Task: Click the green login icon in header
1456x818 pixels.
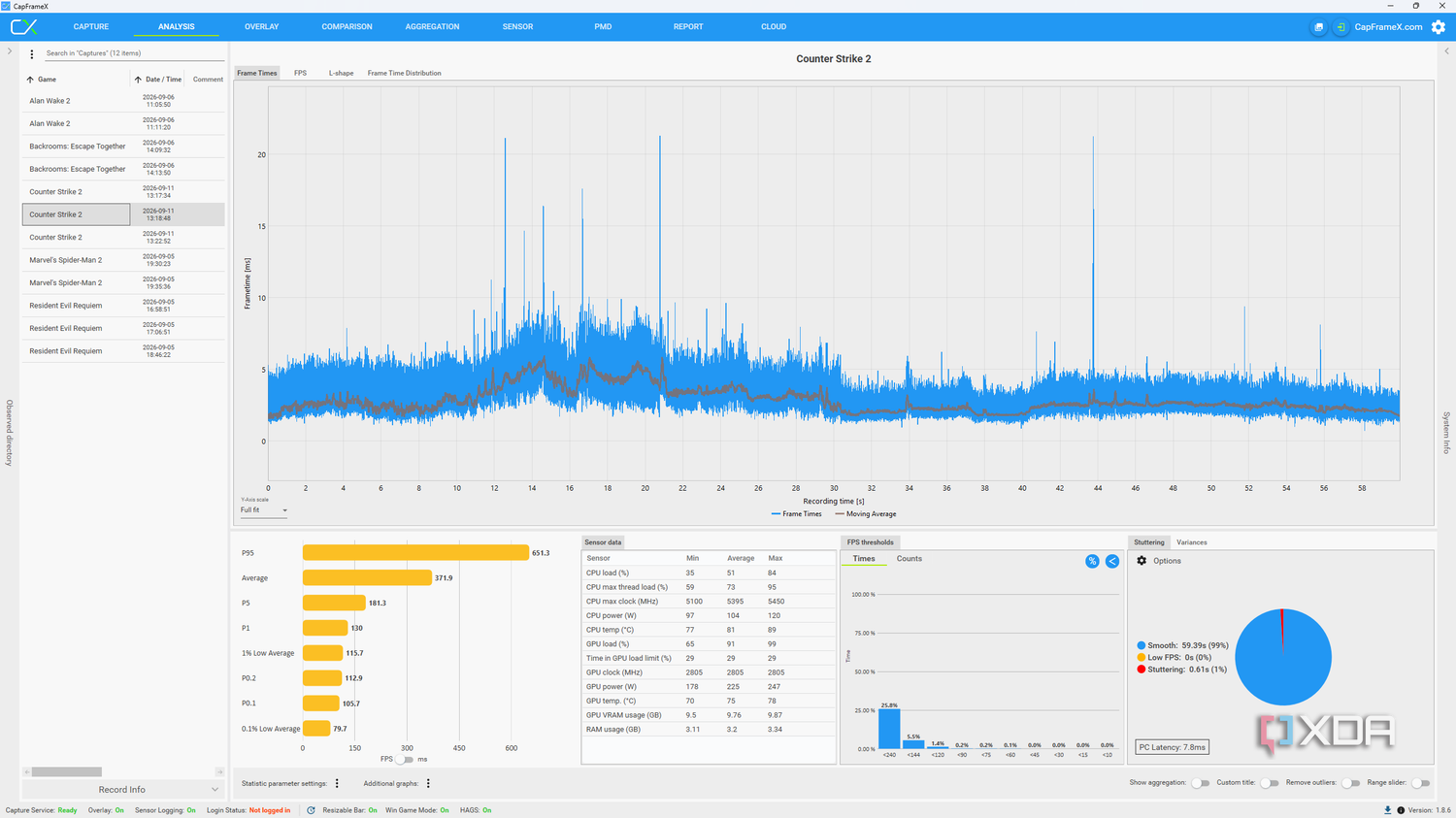Action: (x=1340, y=27)
